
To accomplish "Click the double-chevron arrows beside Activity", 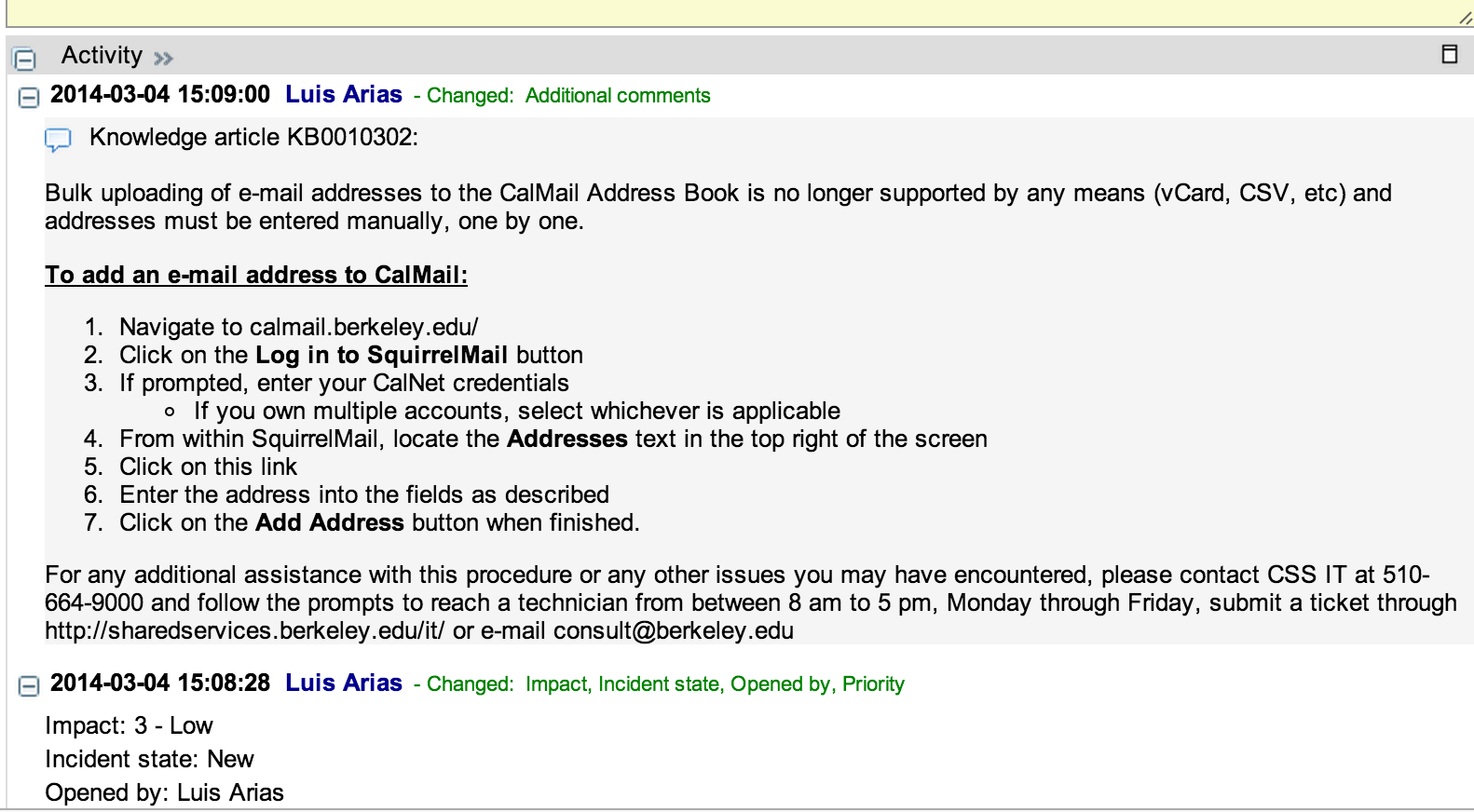I will (164, 59).
